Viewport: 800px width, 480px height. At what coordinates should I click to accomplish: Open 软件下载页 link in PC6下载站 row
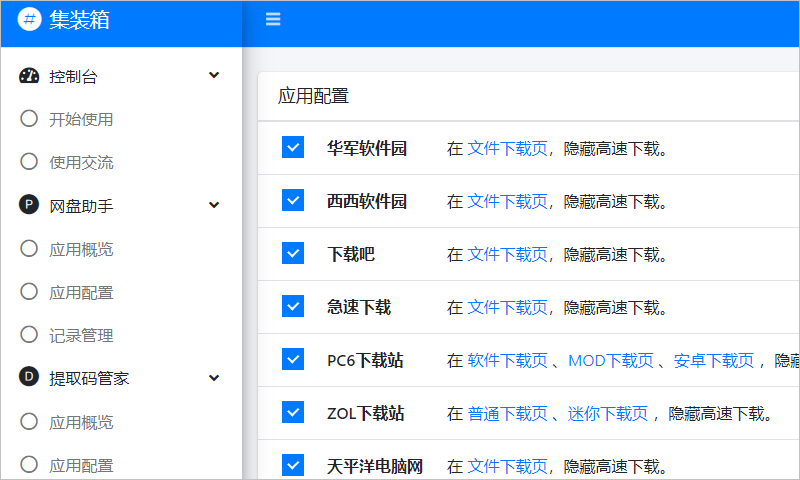point(507,361)
